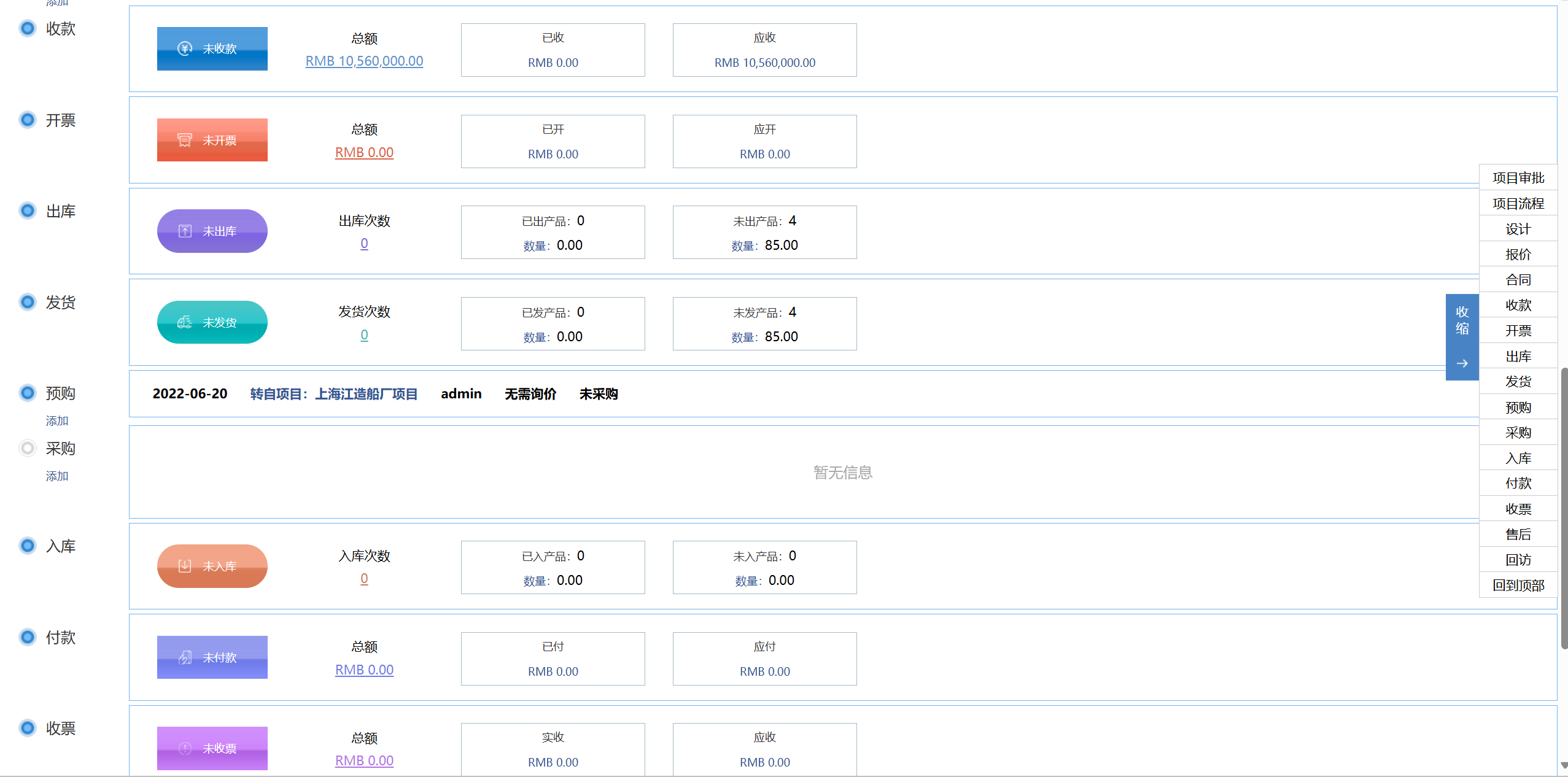Jump to 回访 in side menu
The image size is (1568, 777).
1518,560
